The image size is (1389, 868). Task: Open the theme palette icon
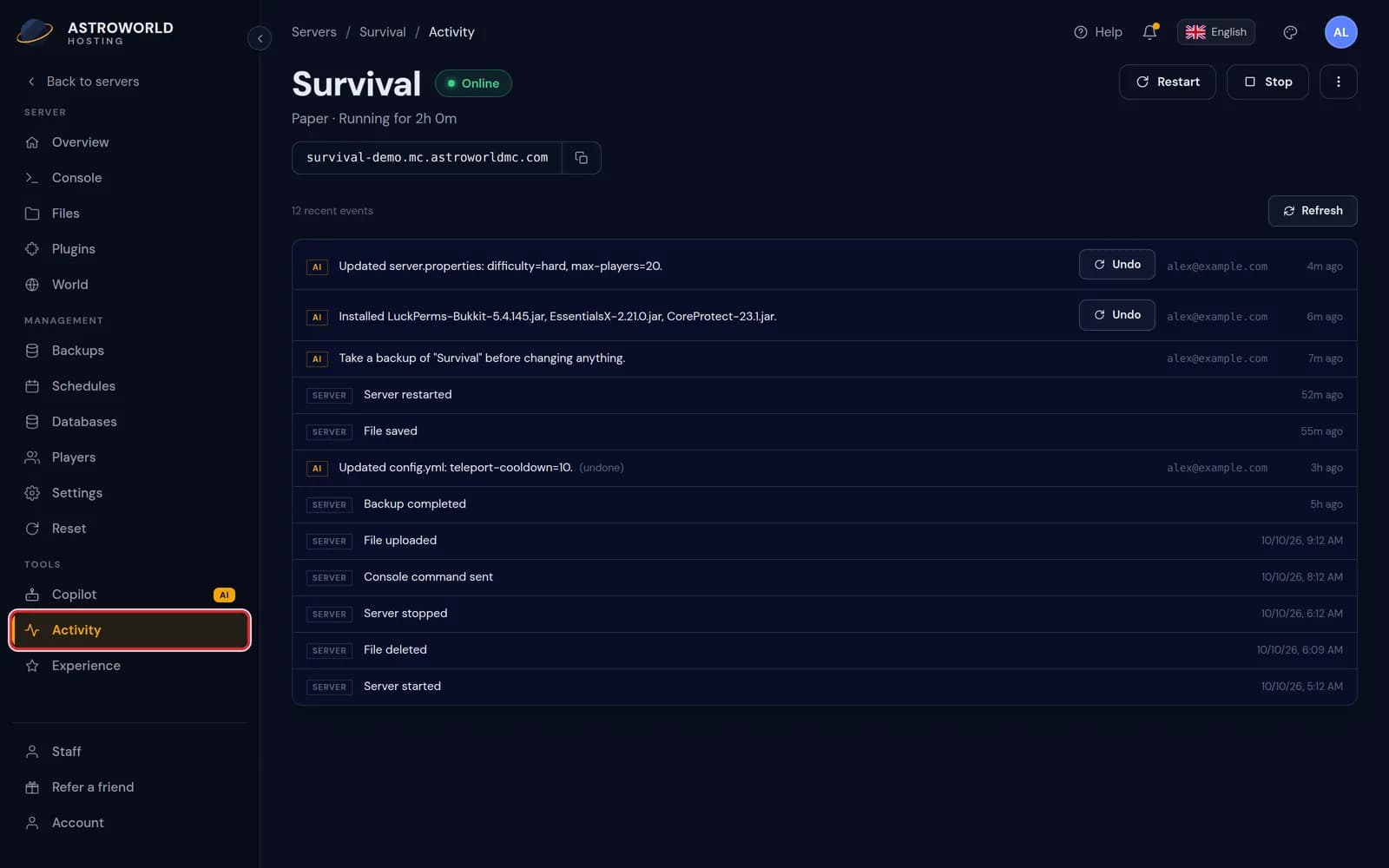(x=1290, y=32)
